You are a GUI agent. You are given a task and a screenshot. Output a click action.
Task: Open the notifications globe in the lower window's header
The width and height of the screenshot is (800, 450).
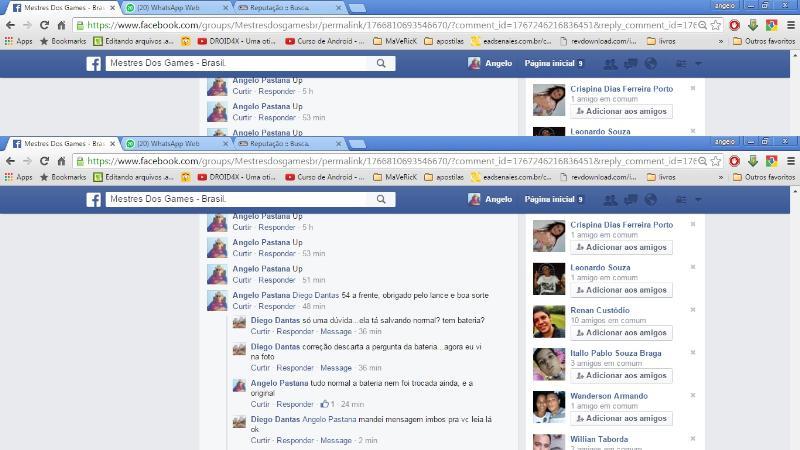pos(651,200)
